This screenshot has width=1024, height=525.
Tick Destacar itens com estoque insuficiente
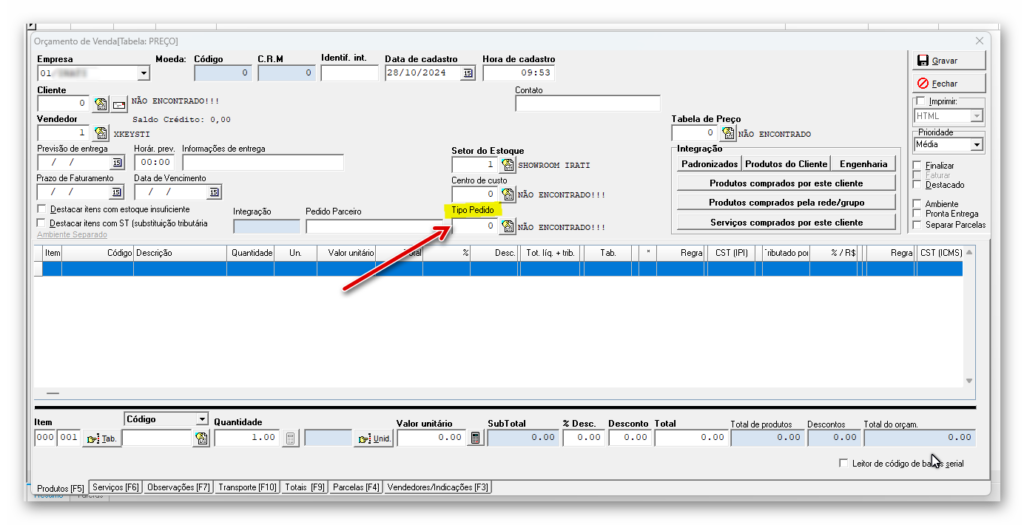tap(41, 210)
